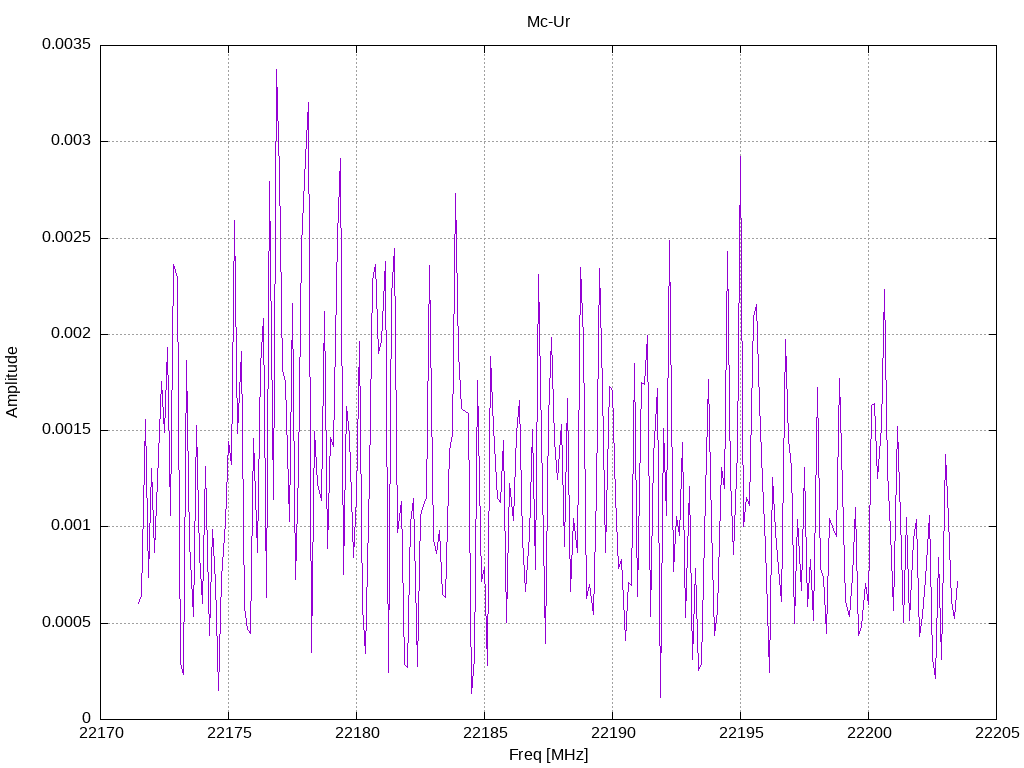Click the x-axis tick value 22170

101,733
